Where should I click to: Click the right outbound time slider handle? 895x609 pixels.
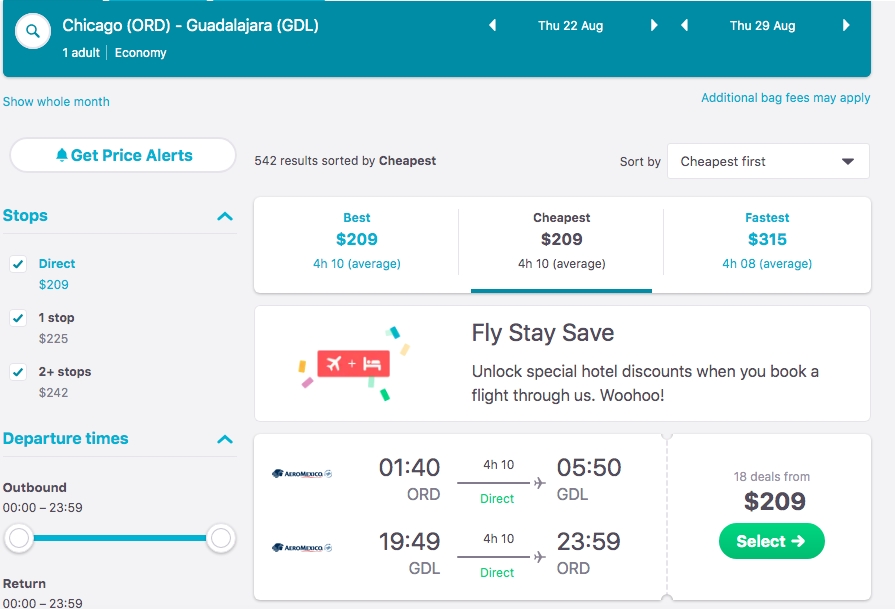221,539
